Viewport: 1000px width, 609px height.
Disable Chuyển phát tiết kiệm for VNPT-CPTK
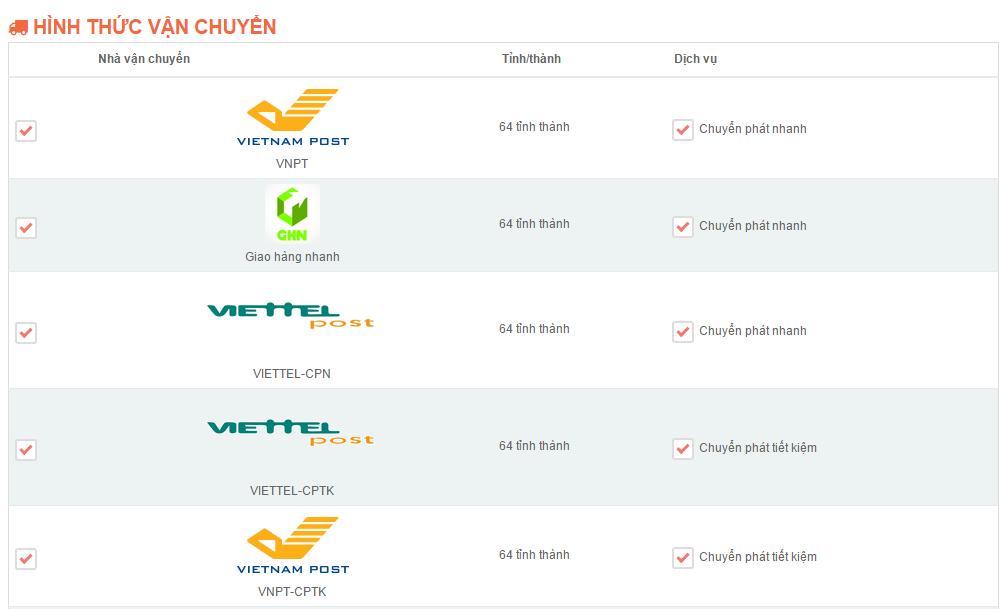click(x=683, y=557)
